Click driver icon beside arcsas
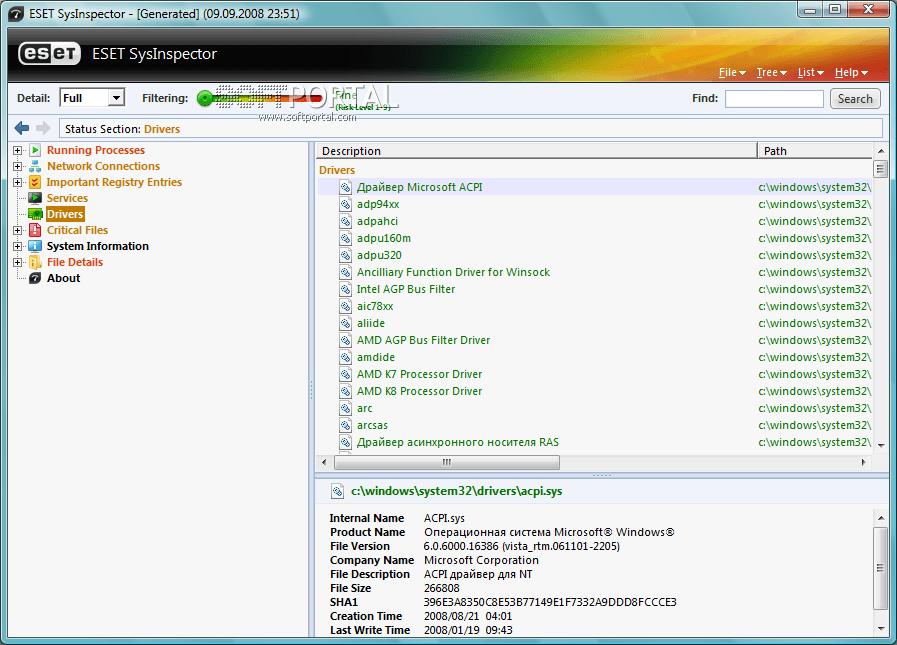This screenshot has height=645, width=897. [346, 425]
